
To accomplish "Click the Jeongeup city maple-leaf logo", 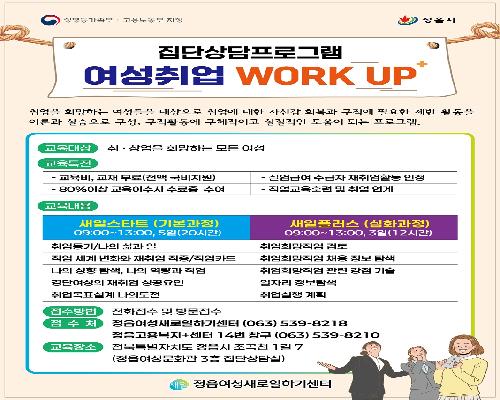I will [x=408, y=20].
